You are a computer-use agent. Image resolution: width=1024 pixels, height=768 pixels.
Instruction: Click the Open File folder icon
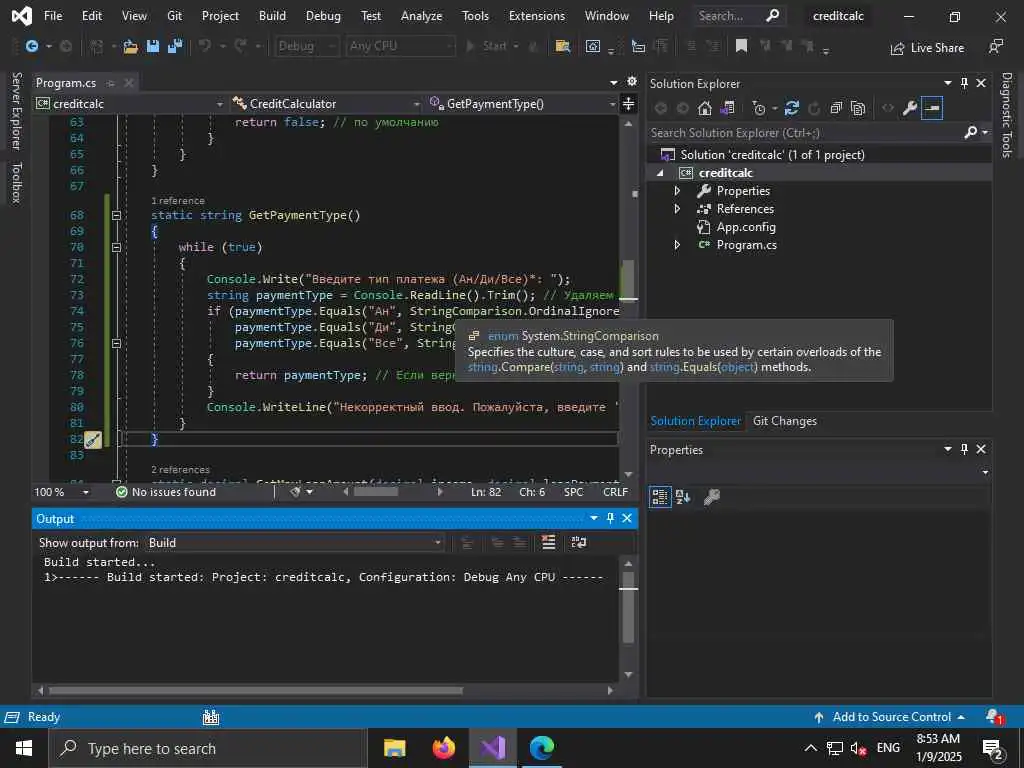tap(131, 46)
